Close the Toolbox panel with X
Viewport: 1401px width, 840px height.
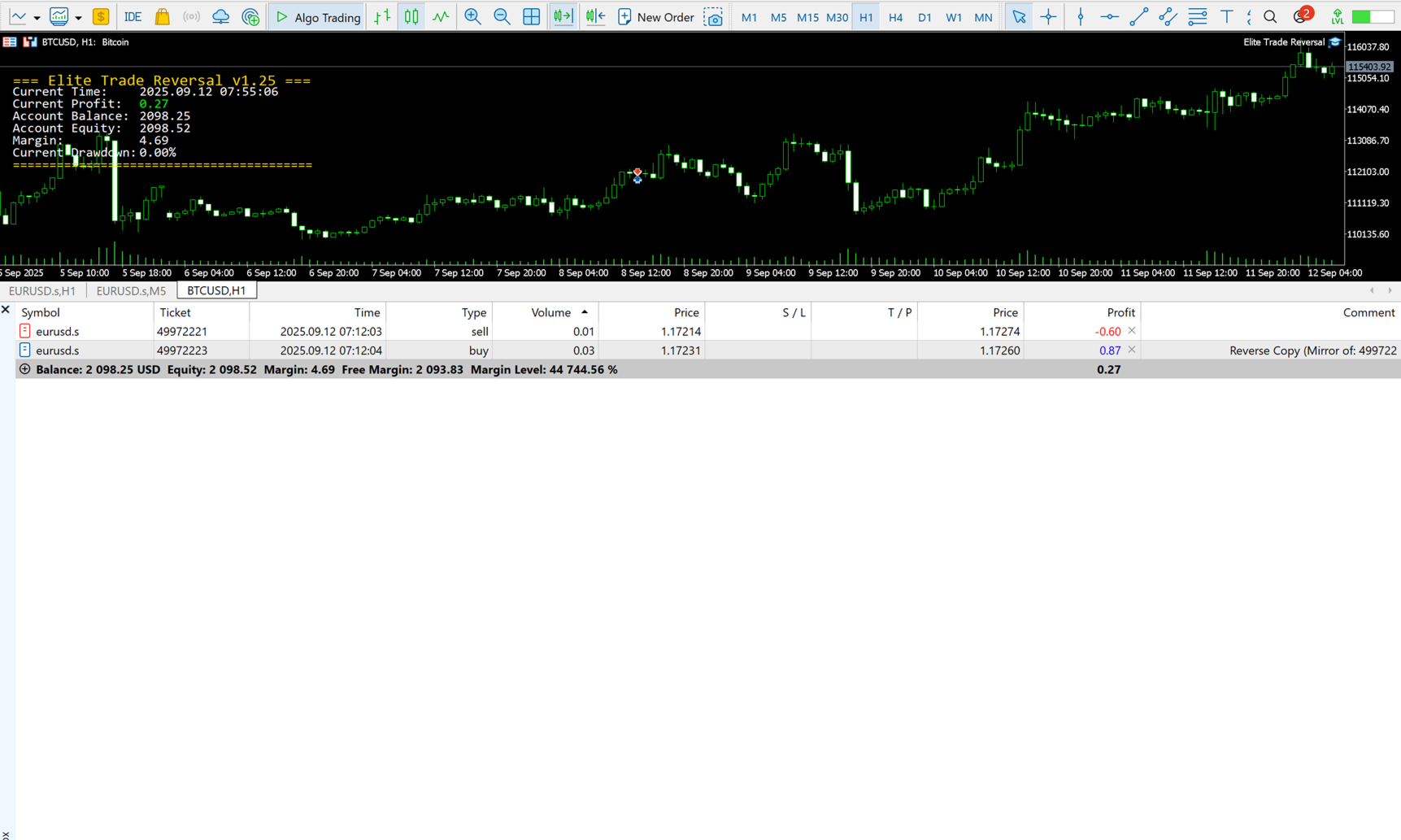pyautogui.click(x=6, y=310)
